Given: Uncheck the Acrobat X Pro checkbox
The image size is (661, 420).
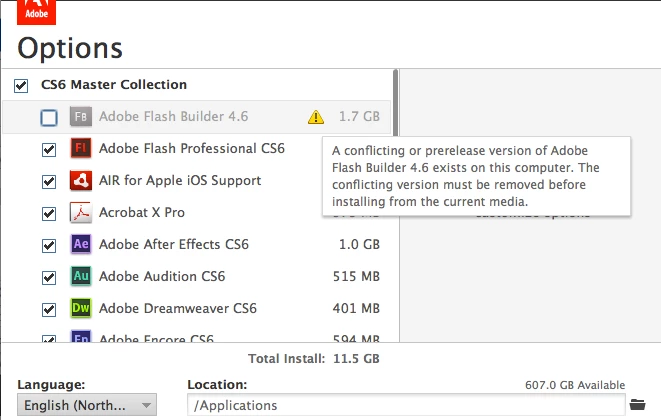Looking at the screenshot, I should (x=49, y=213).
